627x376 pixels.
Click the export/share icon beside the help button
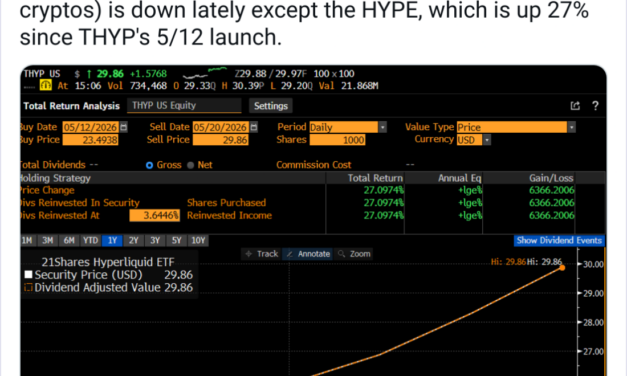tap(575, 106)
